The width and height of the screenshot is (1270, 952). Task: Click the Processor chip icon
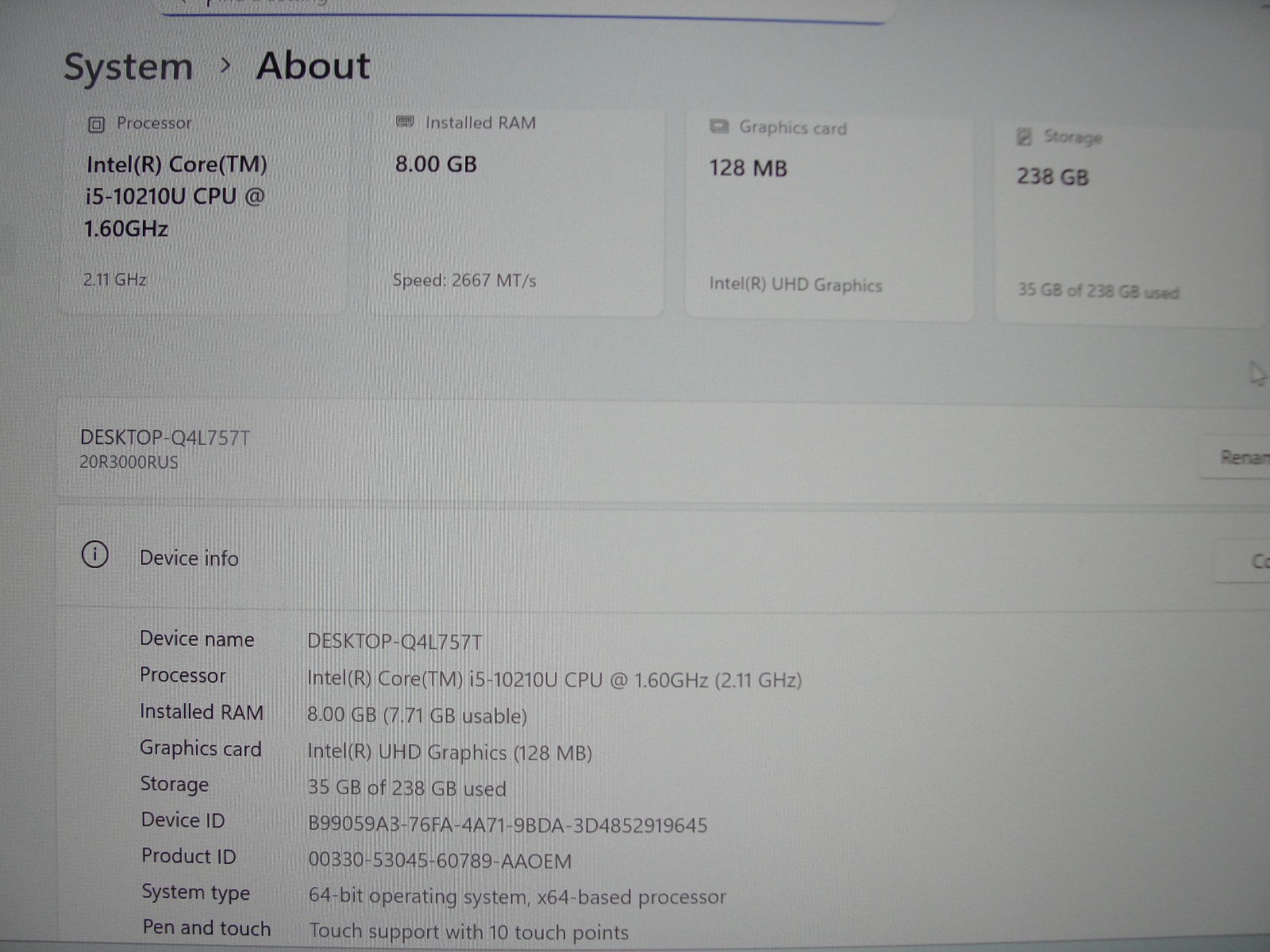[96, 125]
